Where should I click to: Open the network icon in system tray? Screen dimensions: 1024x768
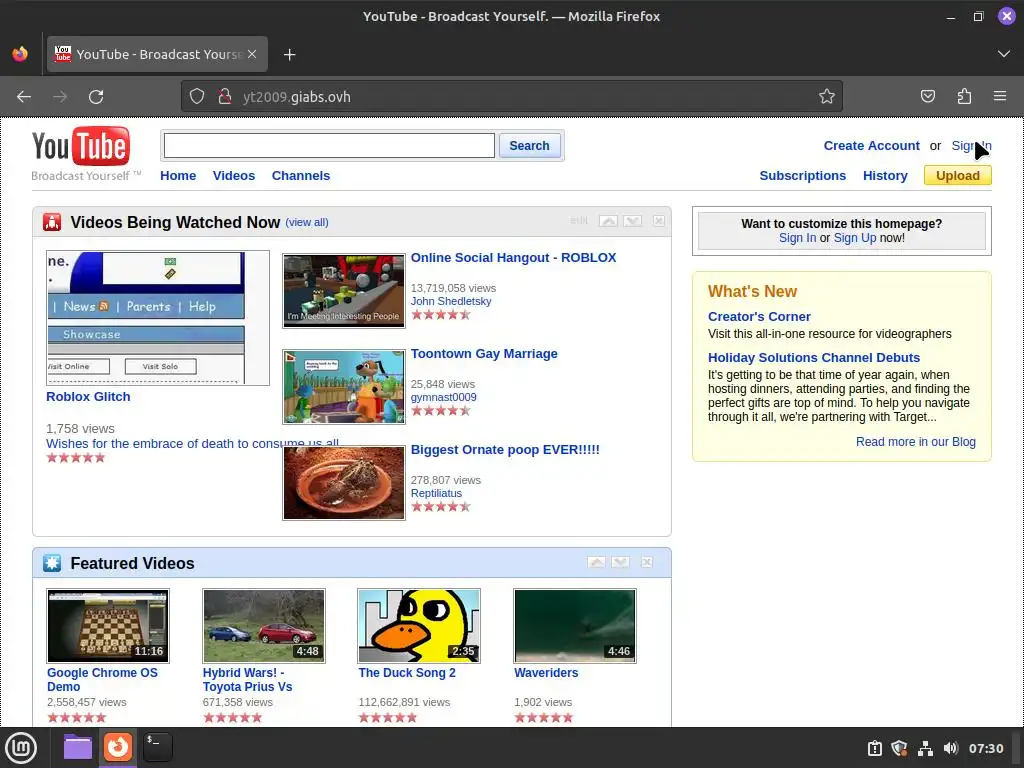pos(925,748)
